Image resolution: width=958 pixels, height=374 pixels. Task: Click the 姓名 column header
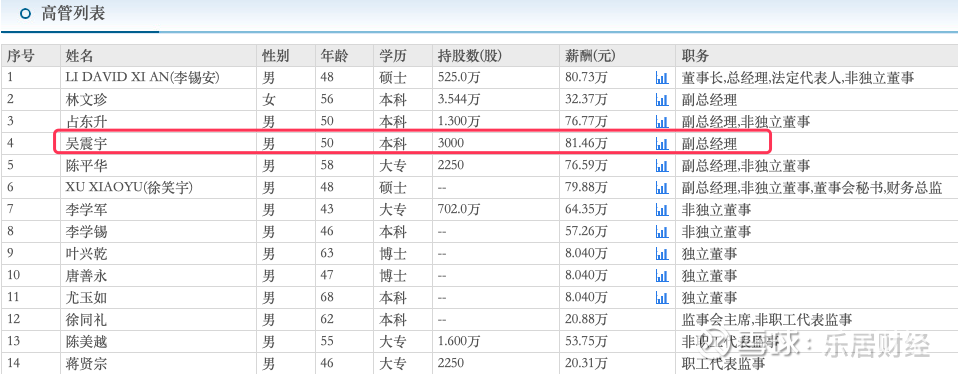[79, 56]
